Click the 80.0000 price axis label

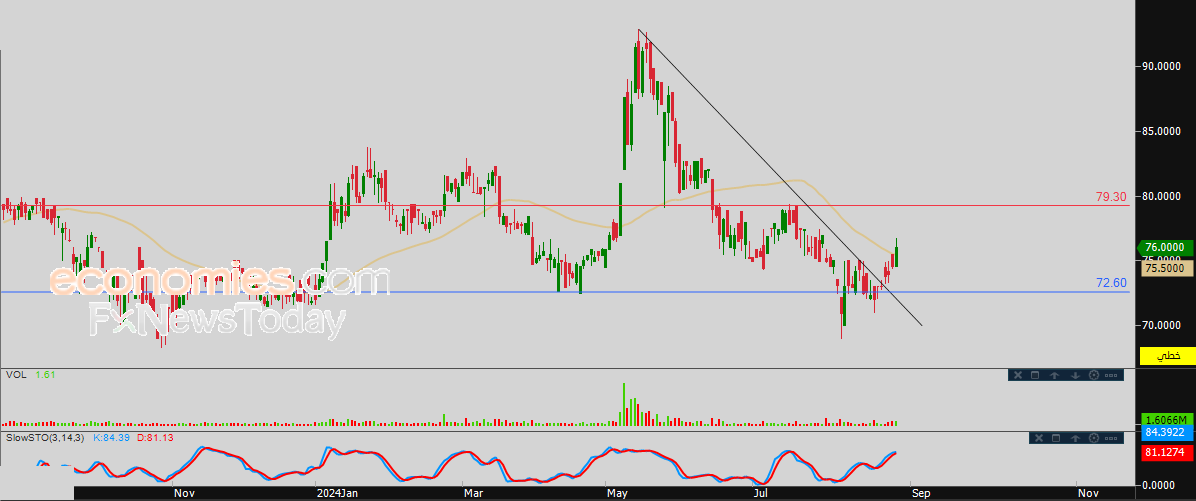[1162, 196]
